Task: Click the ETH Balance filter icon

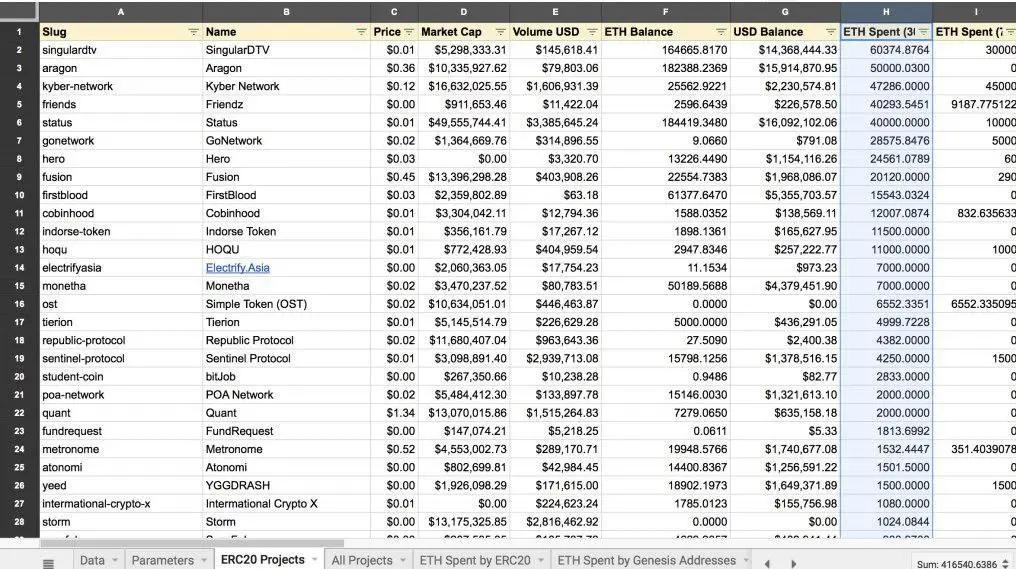Action: click(720, 32)
